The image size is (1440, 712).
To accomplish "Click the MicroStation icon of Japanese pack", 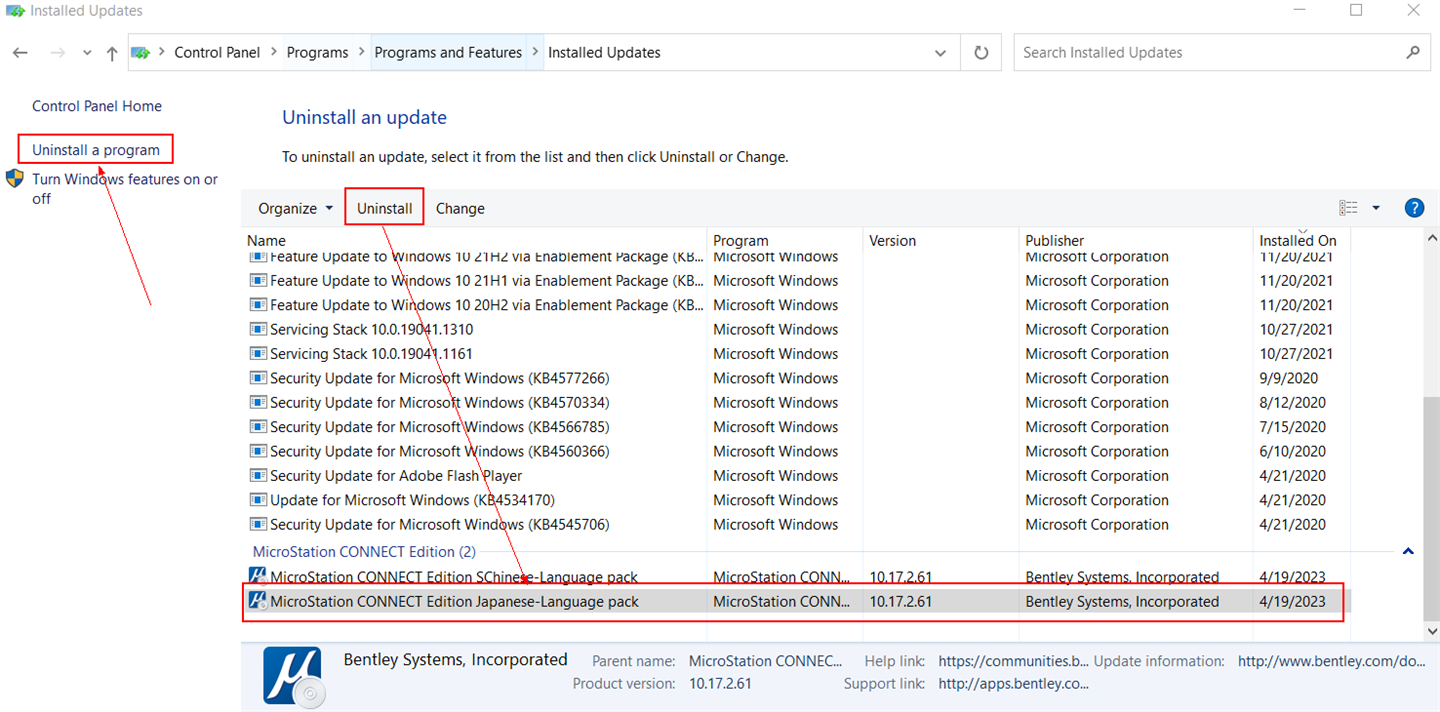I will pyautogui.click(x=258, y=601).
